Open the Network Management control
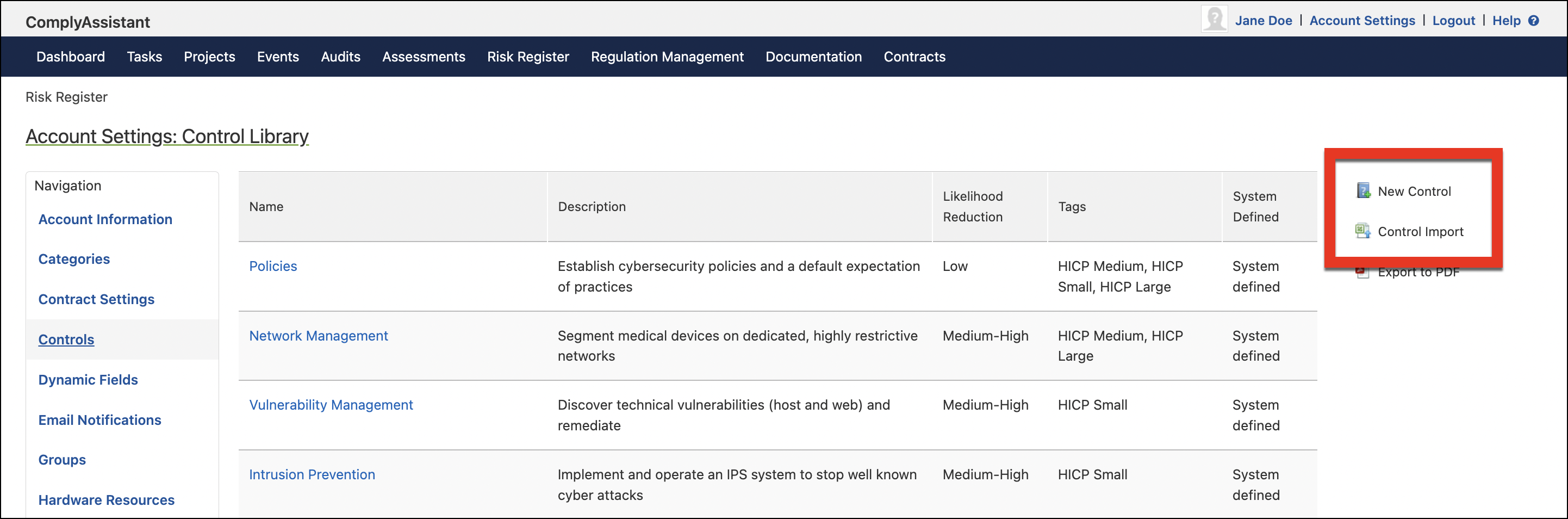 [x=319, y=336]
